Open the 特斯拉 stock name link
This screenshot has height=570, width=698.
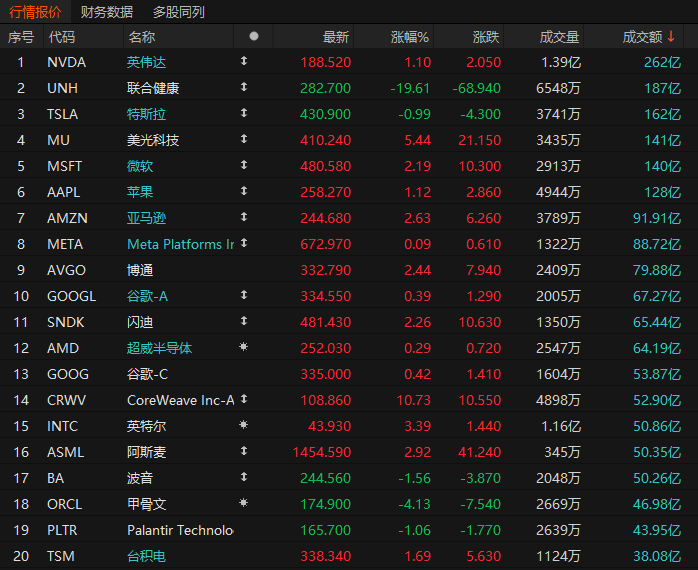pos(146,114)
